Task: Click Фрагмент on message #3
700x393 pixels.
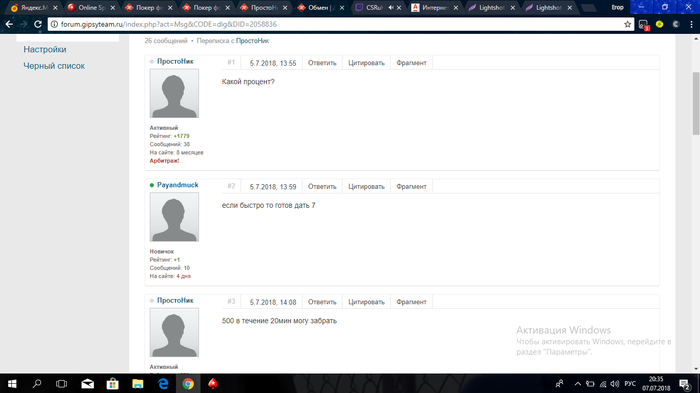Action: 411,302
